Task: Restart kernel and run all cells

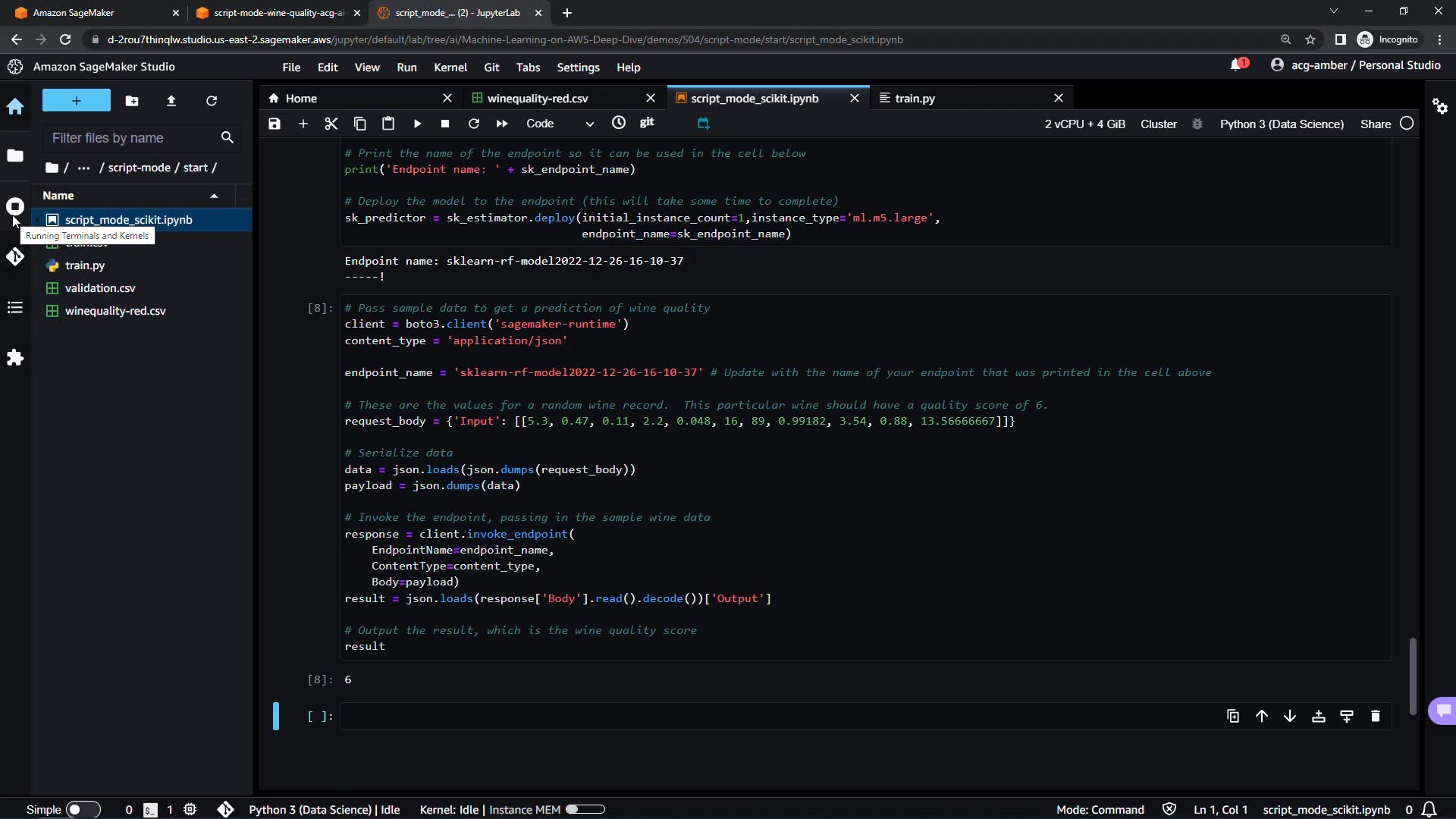Action: pyautogui.click(x=502, y=124)
